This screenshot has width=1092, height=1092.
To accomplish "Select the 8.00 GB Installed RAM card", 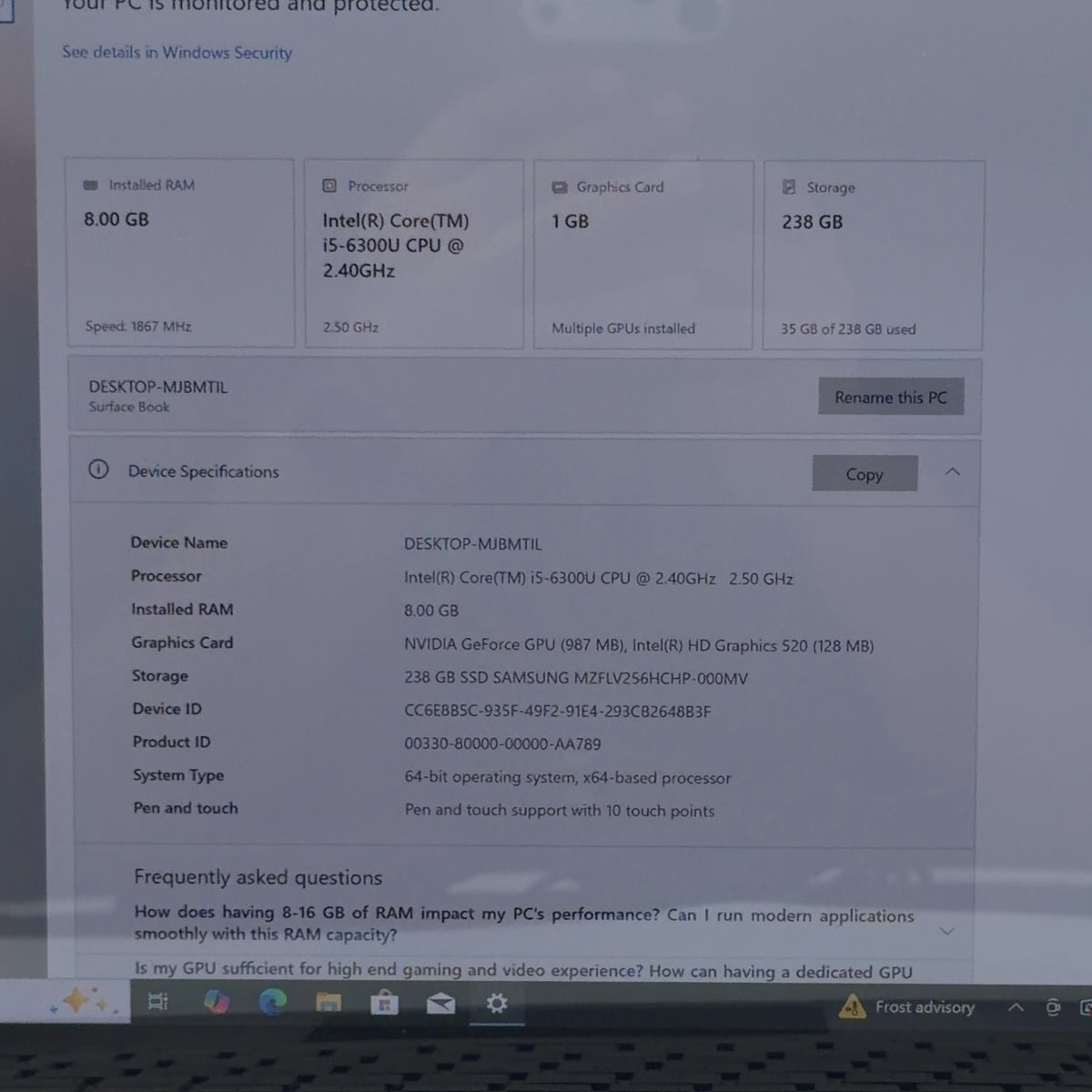I will tap(180, 252).
